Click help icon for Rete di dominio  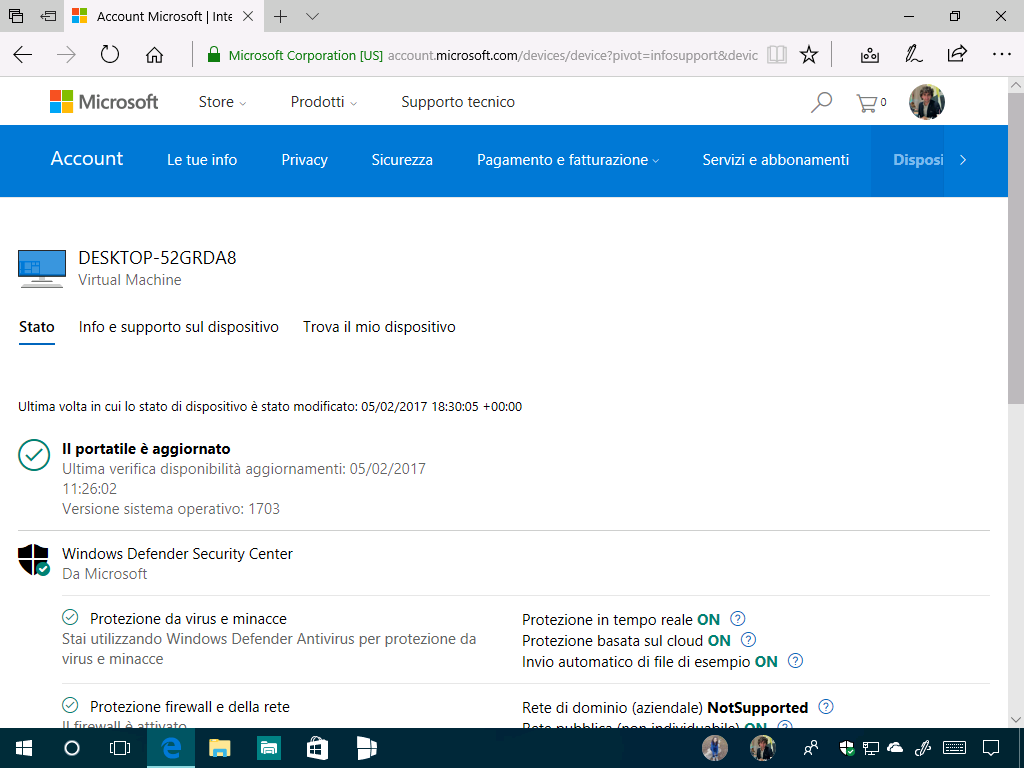[825, 707]
